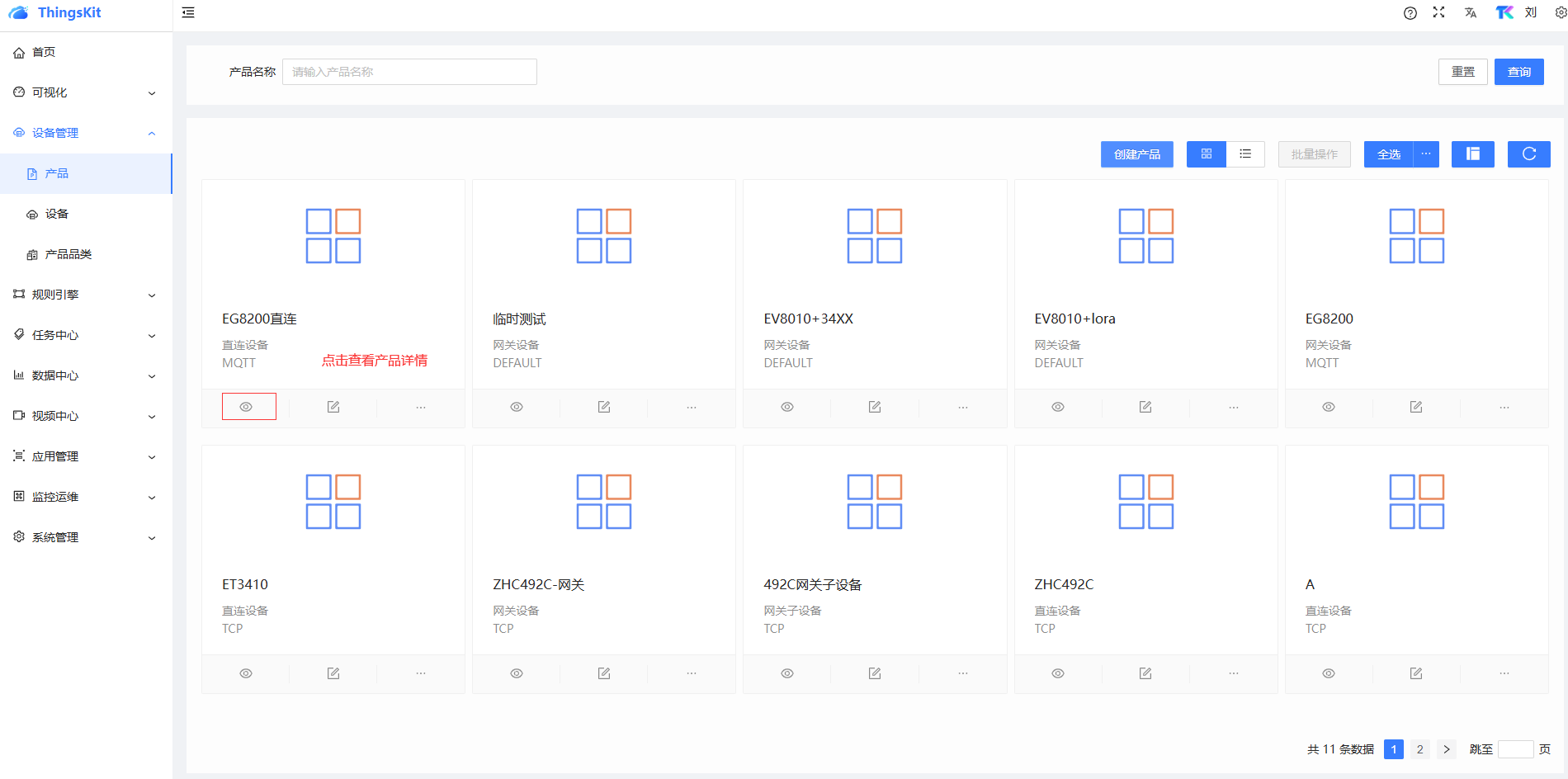Open more options on the ZHC492C card

point(1233,673)
